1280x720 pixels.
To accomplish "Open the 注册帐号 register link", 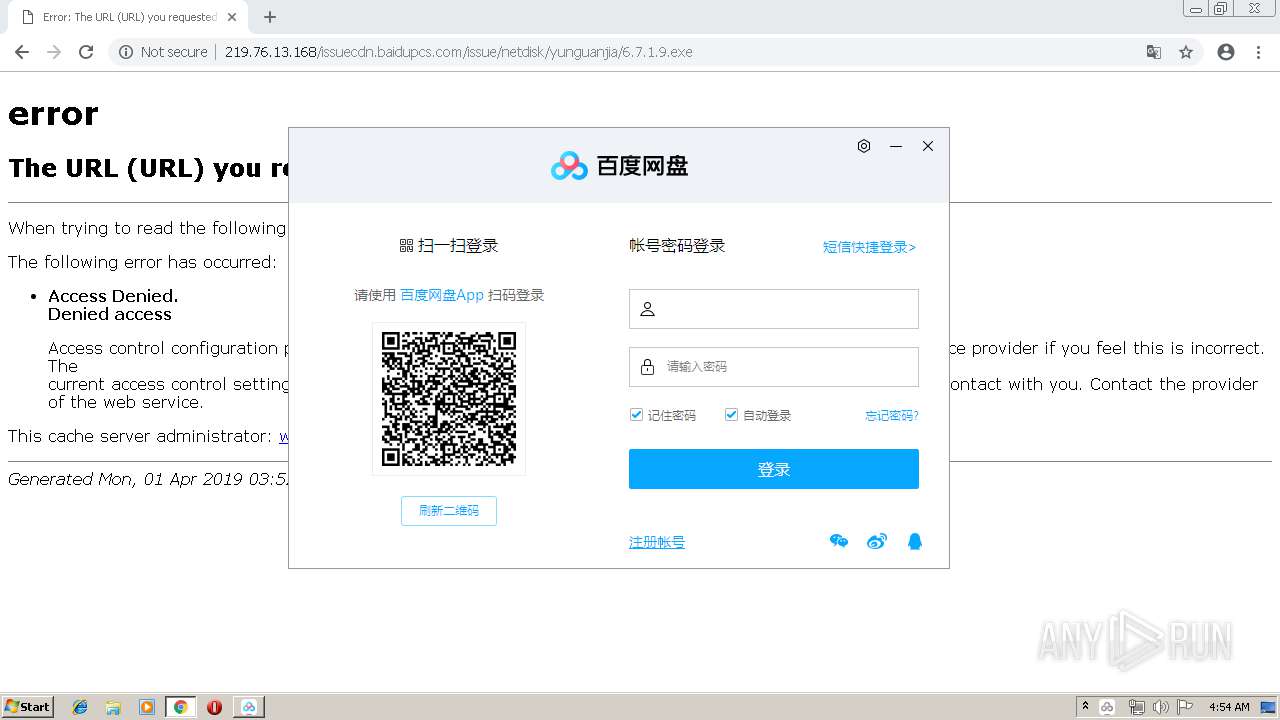I will pyautogui.click(x=657, y=542).
